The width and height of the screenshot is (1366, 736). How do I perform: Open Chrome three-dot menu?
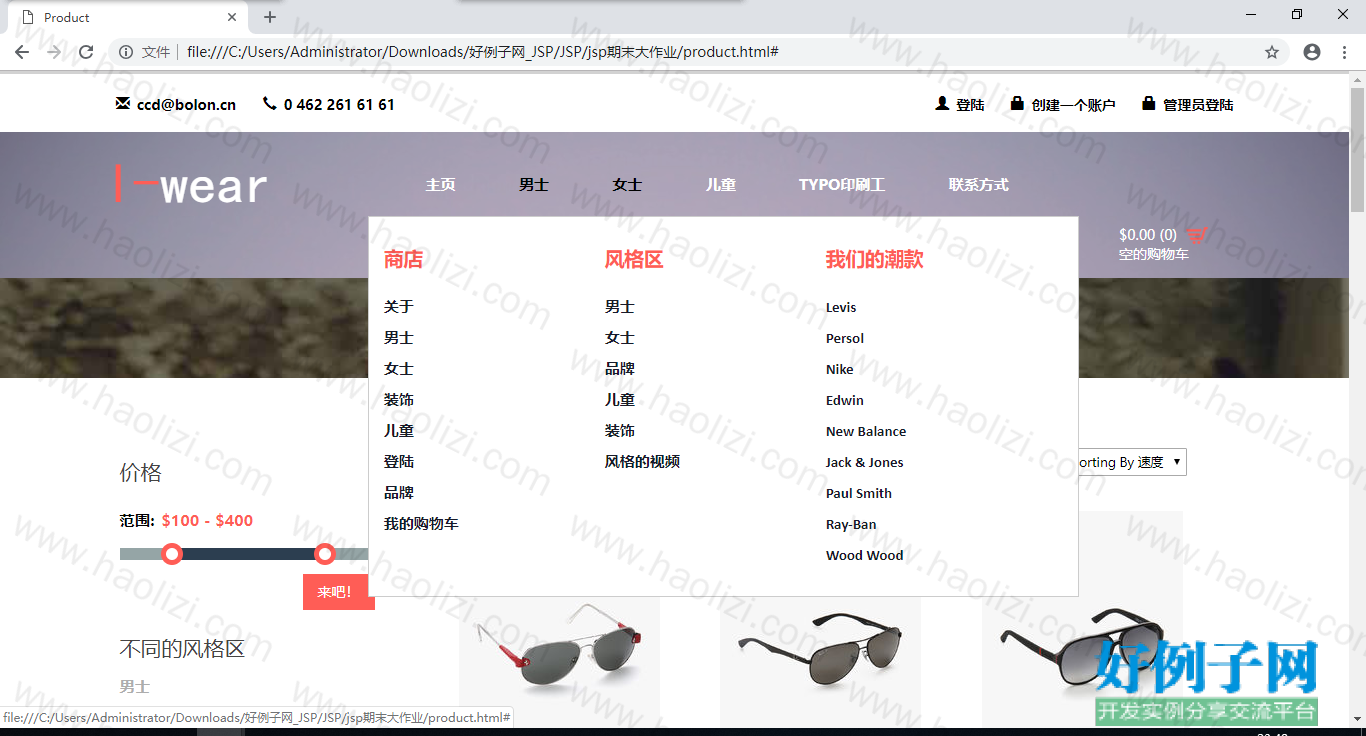(1343, 52)
